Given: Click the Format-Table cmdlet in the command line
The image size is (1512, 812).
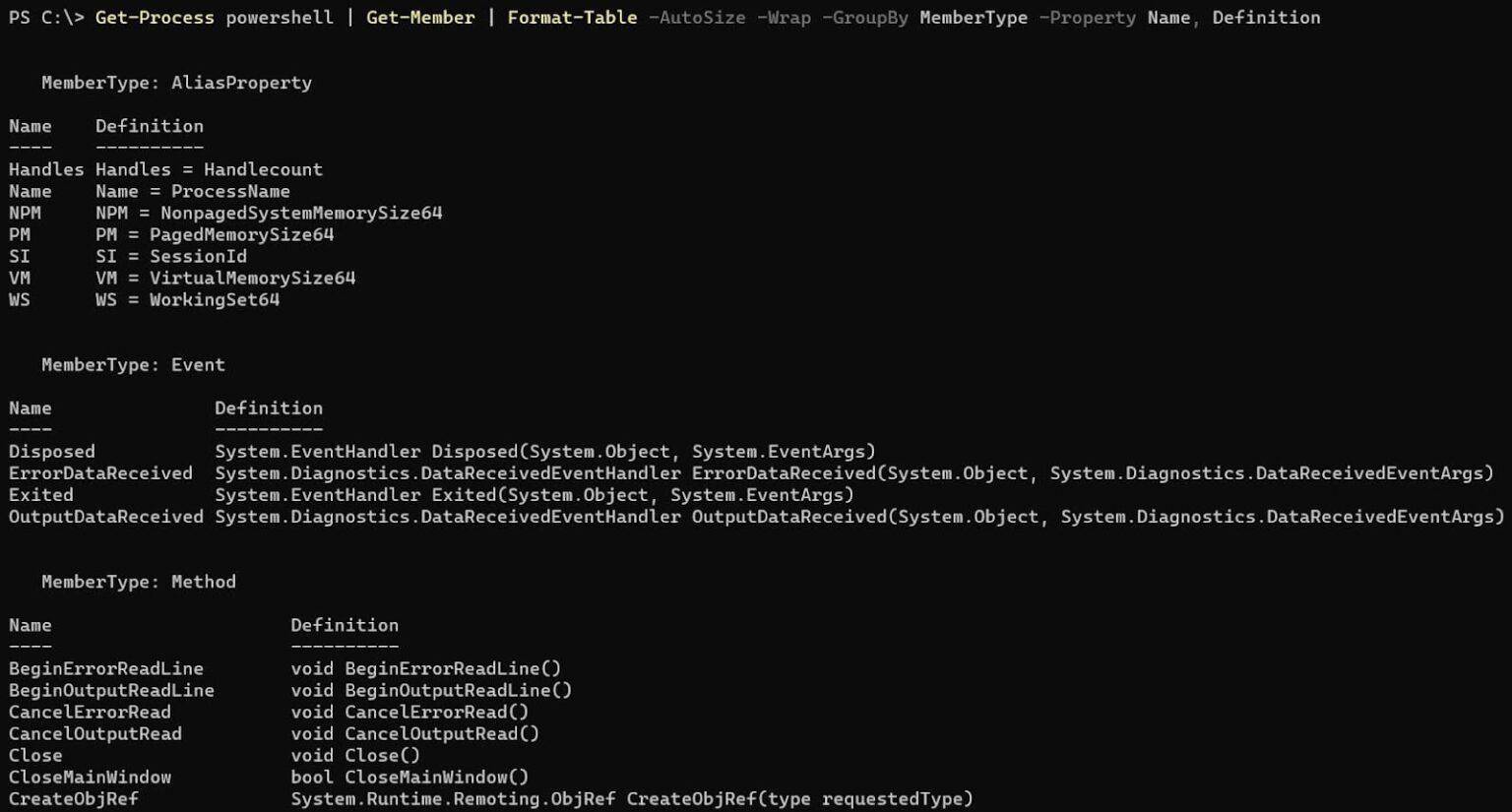Looking at the screenshot, I should [572, 18].
